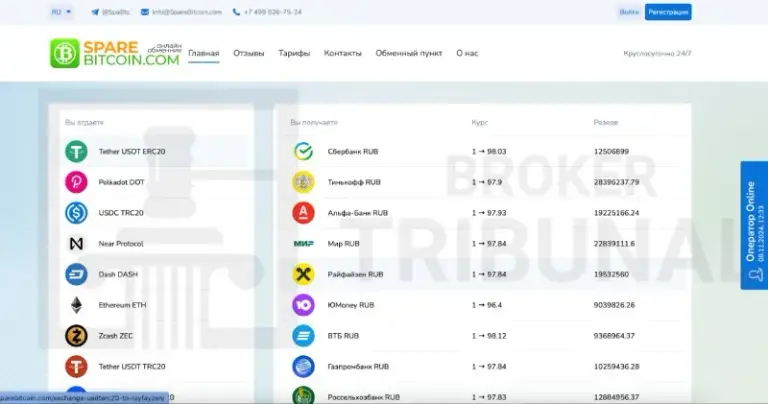This screenshot has height=404, width=768.
Task: Click the Polkadot DOT label
Action: pyautogui.click(x=121, y=182)
